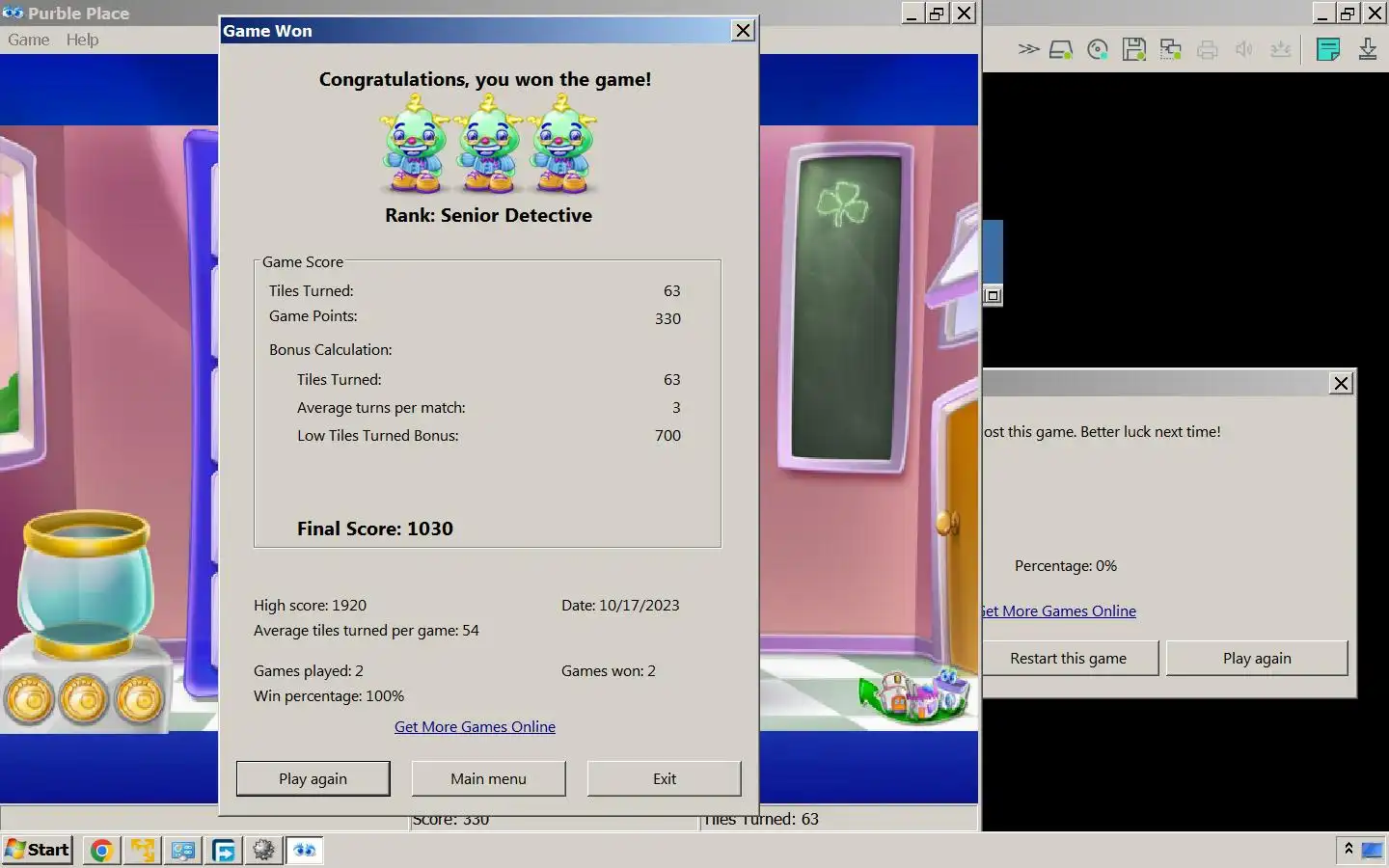Click the Date: 10/17/2023 text
Screen dimensions: 1389x868
click(x=620, y=605)
